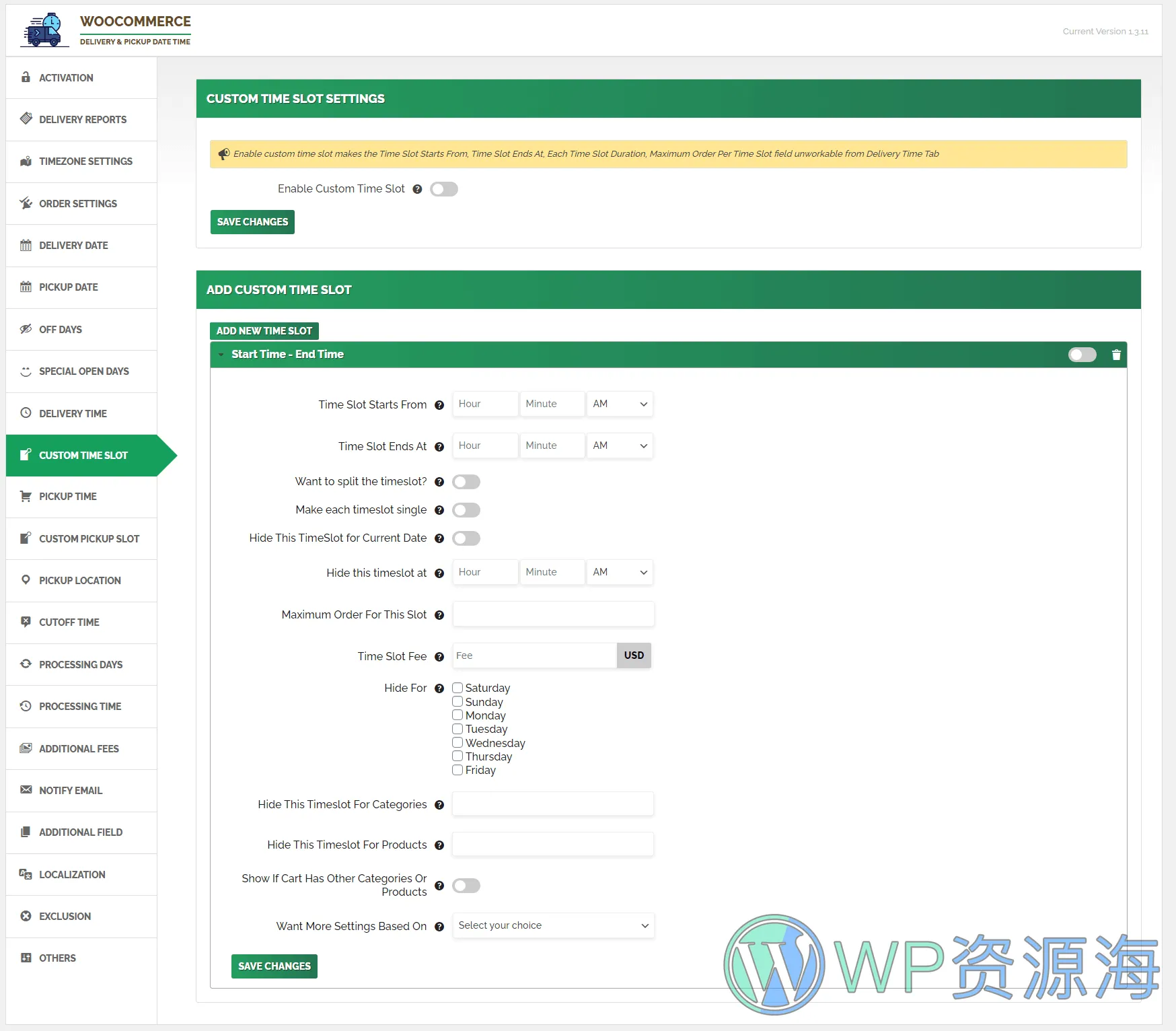Click the Add New Time Slot button

(x=264, y=331)
